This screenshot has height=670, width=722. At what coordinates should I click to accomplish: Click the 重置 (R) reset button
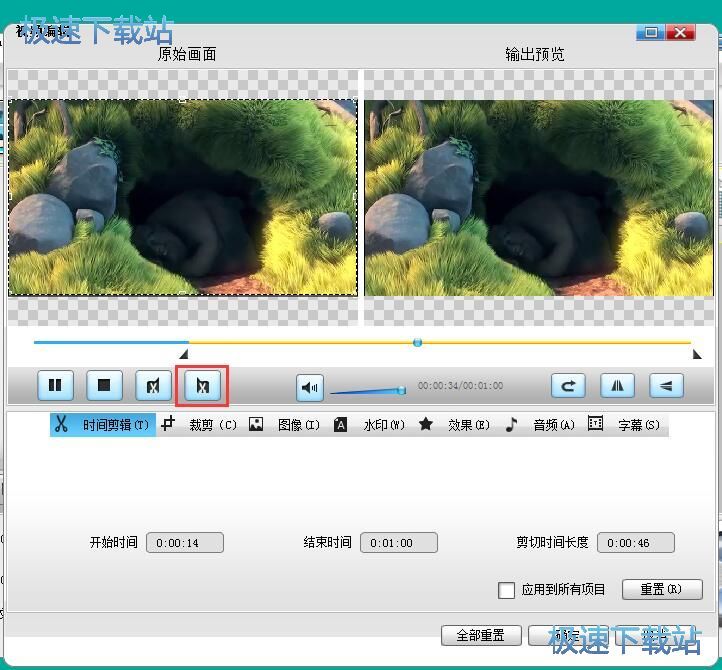tap(662, 589)
